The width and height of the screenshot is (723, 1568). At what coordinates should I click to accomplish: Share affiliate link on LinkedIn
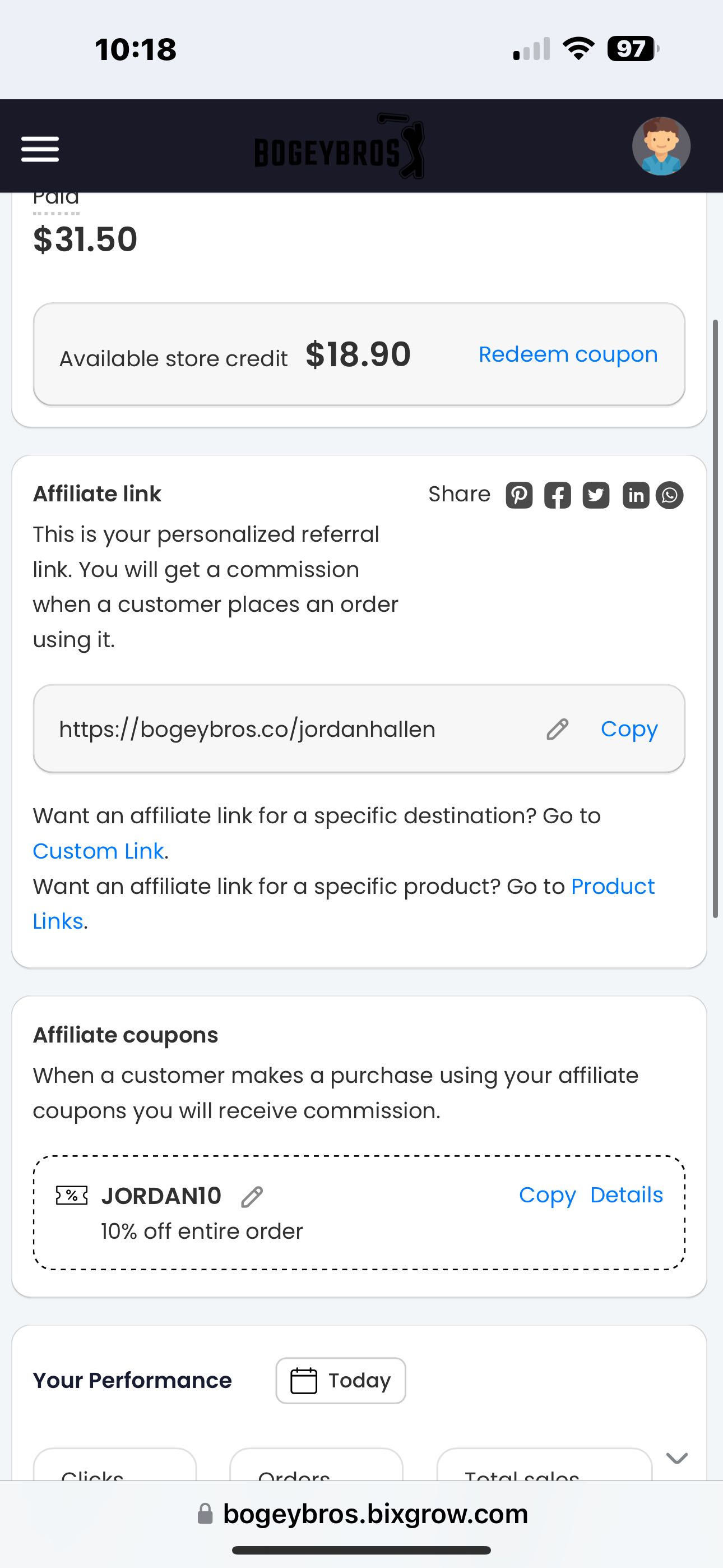pyautogui.click(x=636, y=495)
